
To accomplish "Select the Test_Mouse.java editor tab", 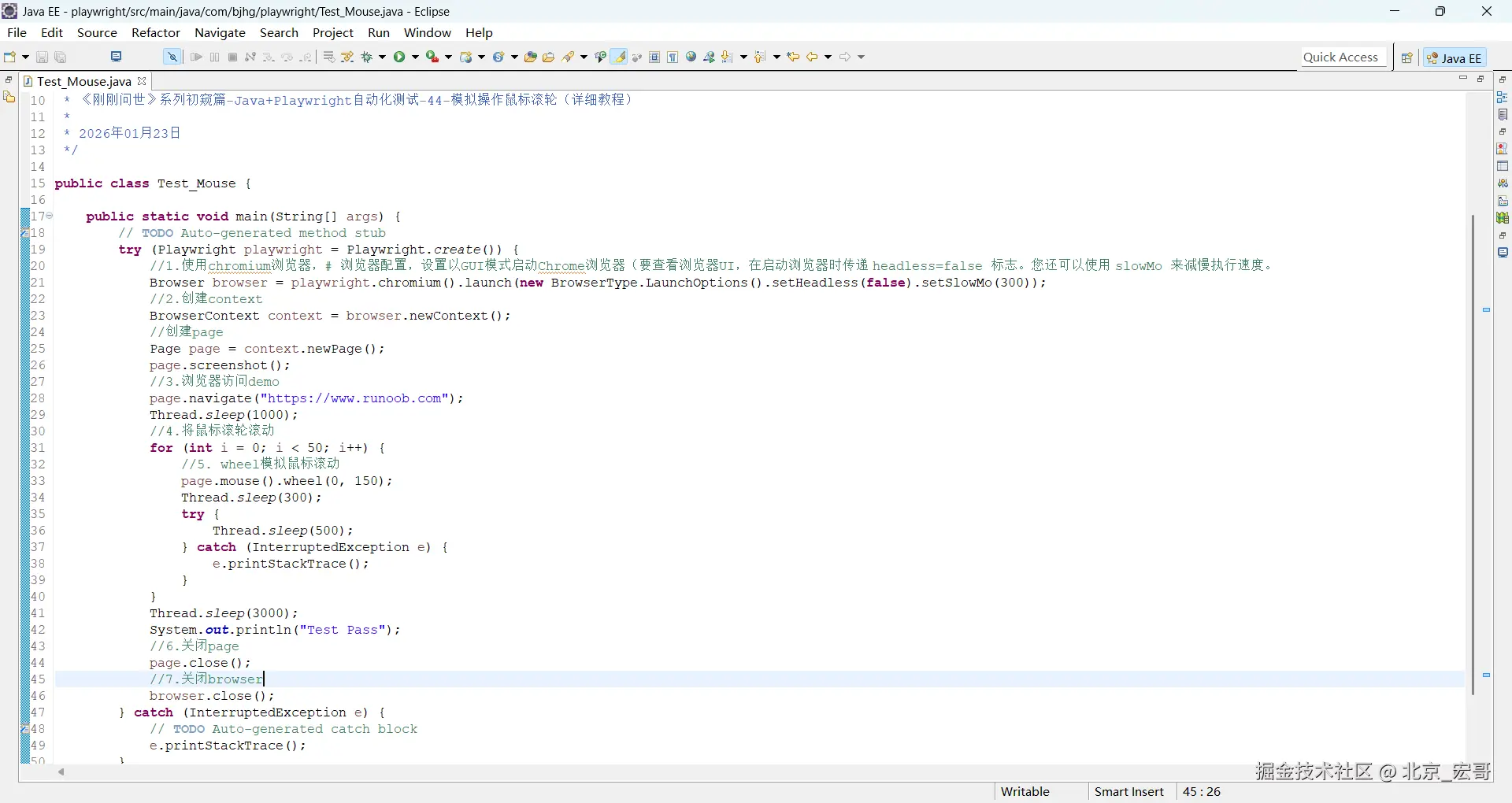I will 83,81.
